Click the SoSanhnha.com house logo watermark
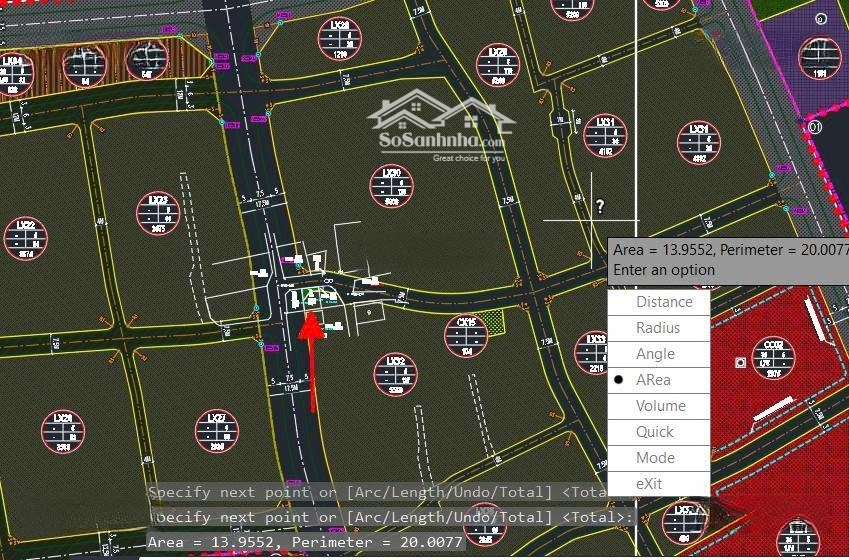The width and height of the screenshot is (849, 560). (x=440, y=128)
